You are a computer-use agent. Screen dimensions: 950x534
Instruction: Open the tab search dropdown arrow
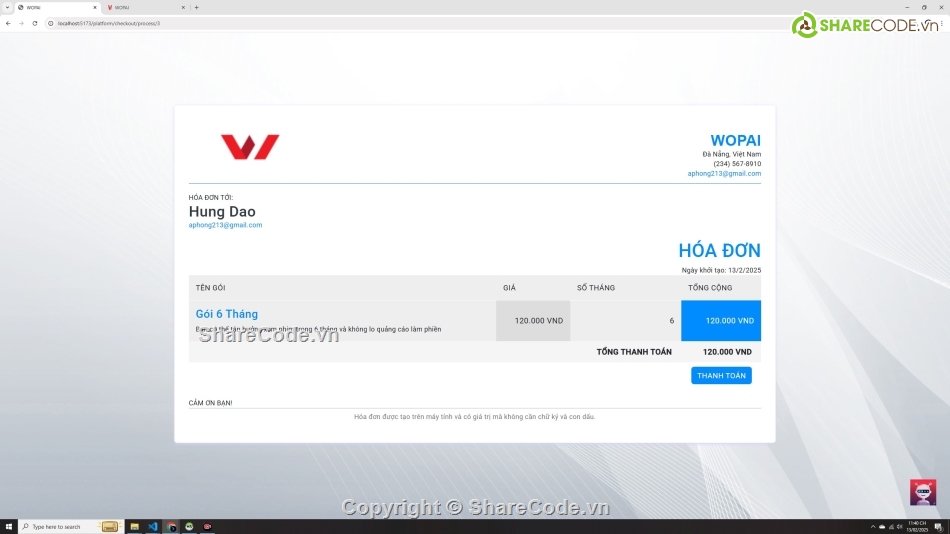point(7,7)
